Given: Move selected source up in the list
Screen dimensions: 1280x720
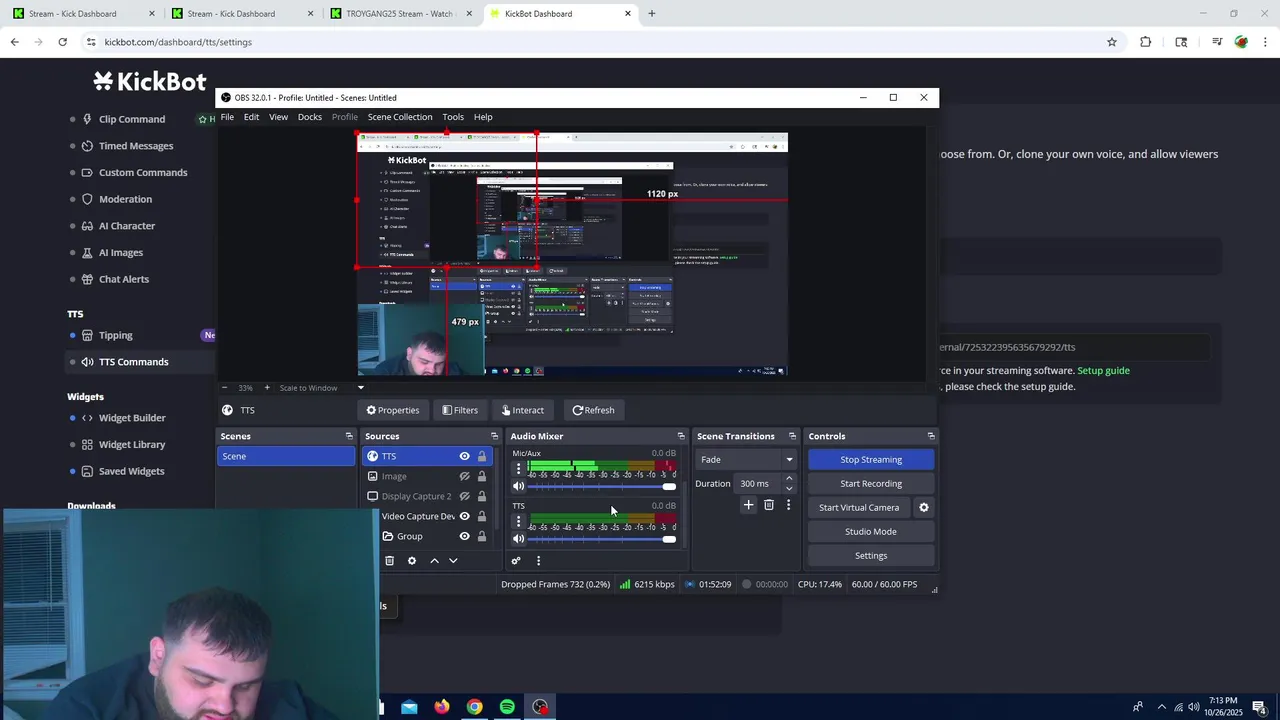Looking at the screenshot, I should pyautogui.click(x=434, y=561).
